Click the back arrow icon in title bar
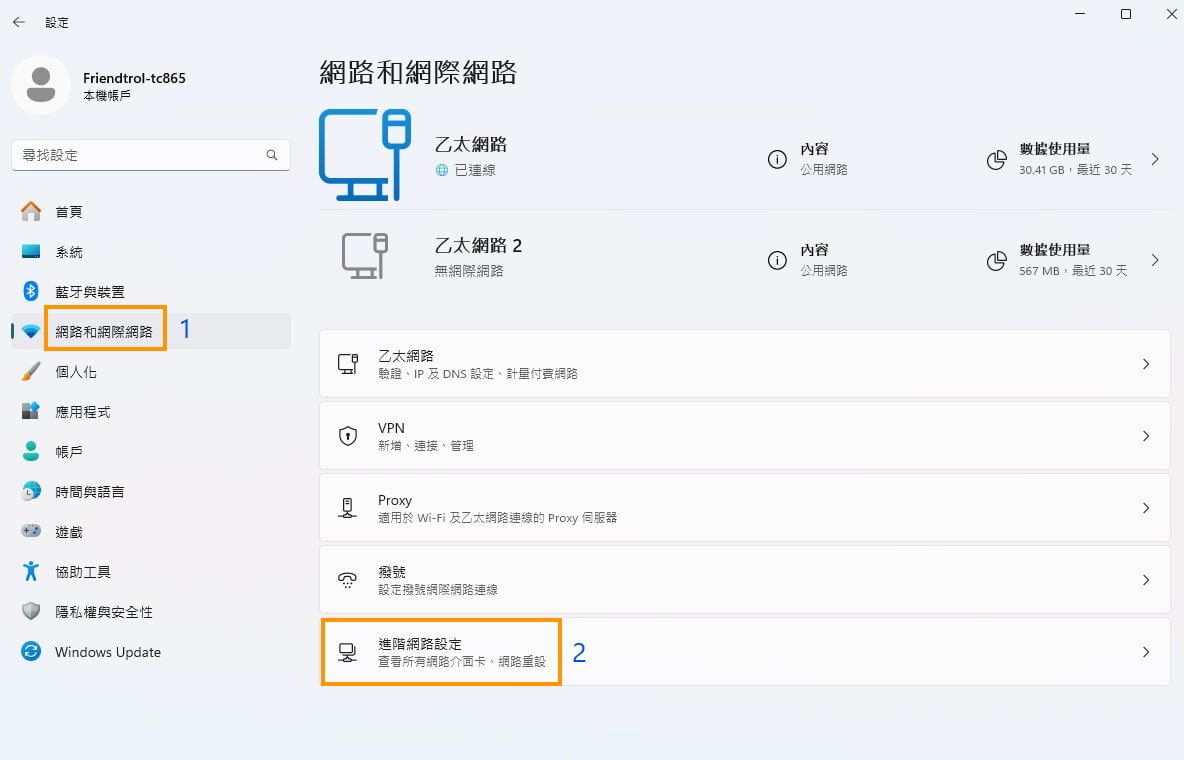 [x=18, y=22]
